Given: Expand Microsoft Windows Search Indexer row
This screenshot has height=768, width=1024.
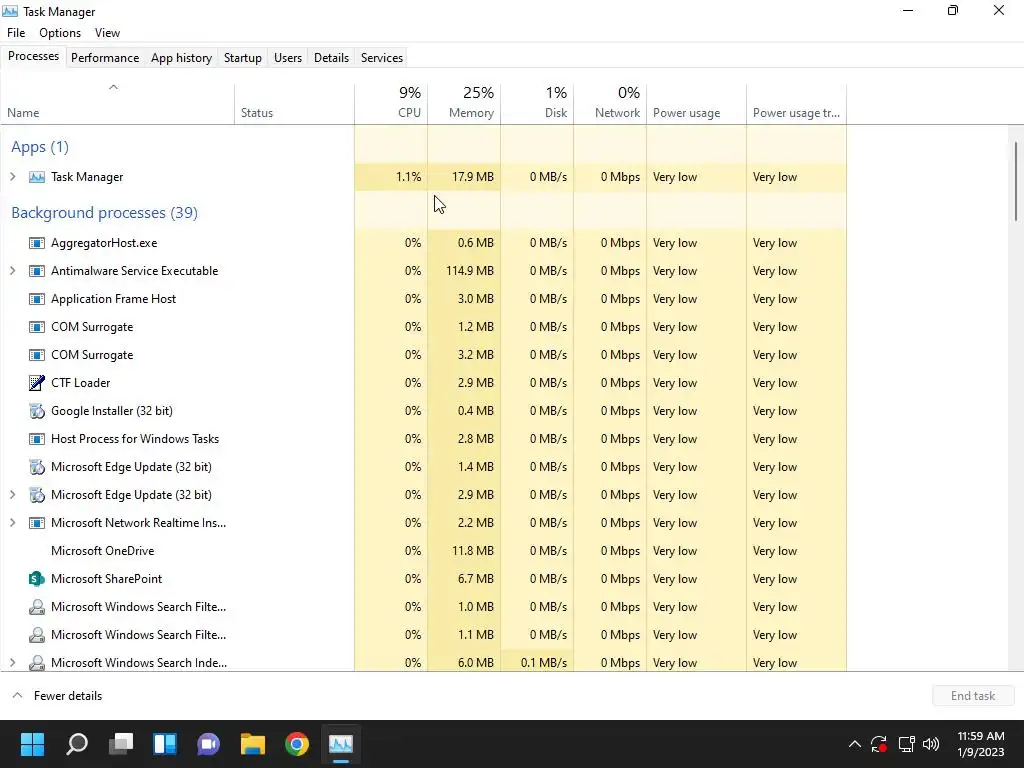Looking at the screenshot, I should pyautogui.click(x=12, y=663).
